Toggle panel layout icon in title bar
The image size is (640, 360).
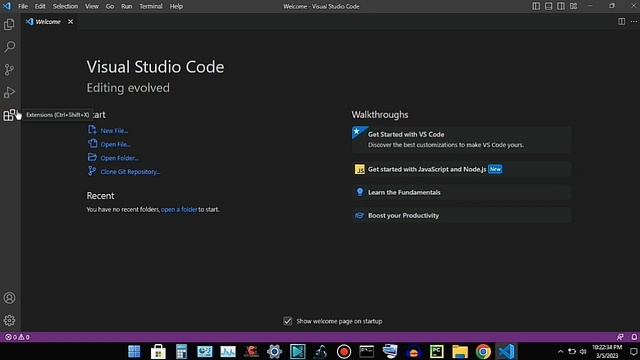(x=549, y=6)
